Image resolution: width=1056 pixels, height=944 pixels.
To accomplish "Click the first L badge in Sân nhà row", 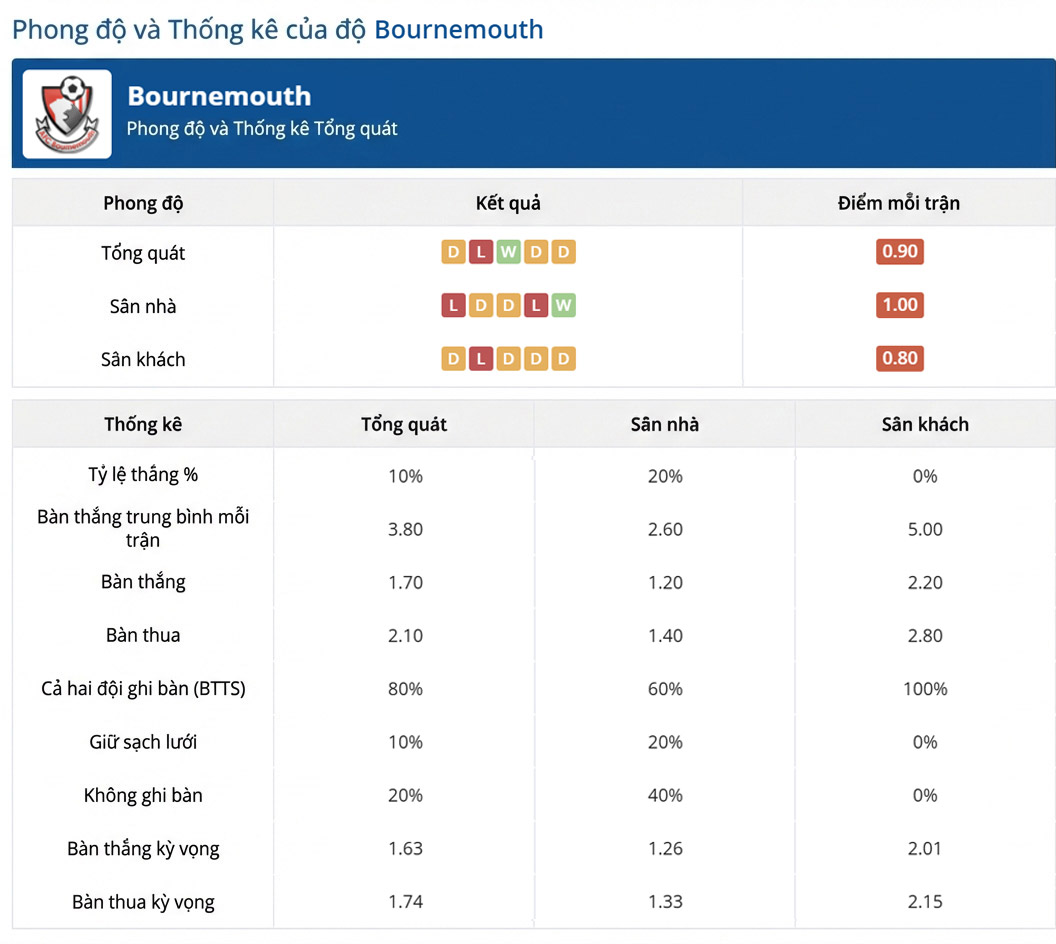I will (453, 305).
